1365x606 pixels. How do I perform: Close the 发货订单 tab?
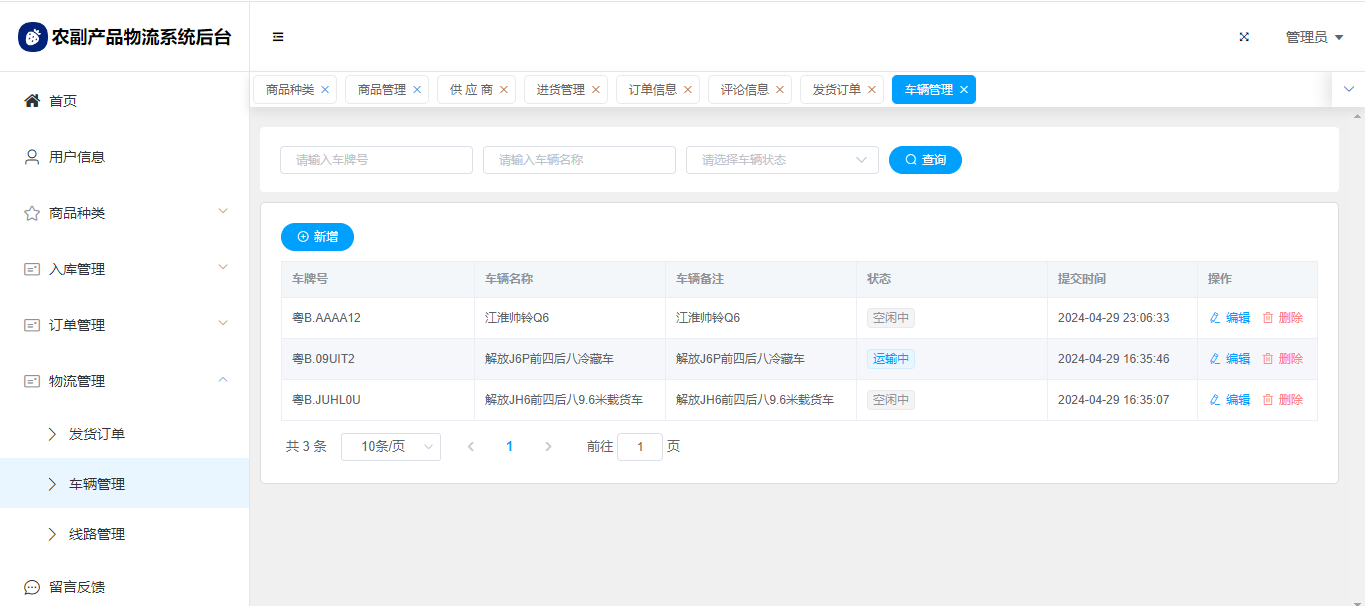click(x=872, y=90)
